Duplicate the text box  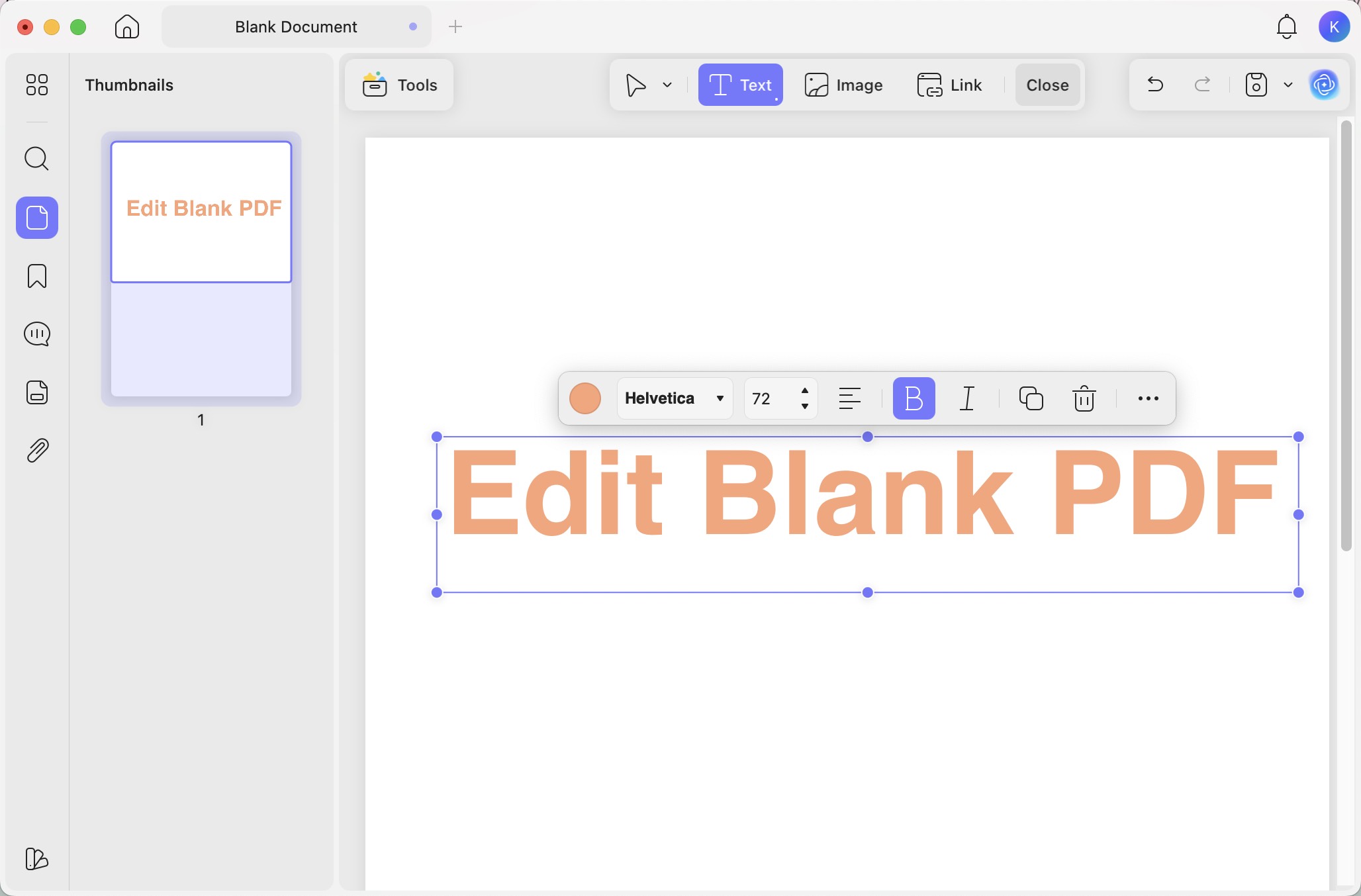[1031, 398]
